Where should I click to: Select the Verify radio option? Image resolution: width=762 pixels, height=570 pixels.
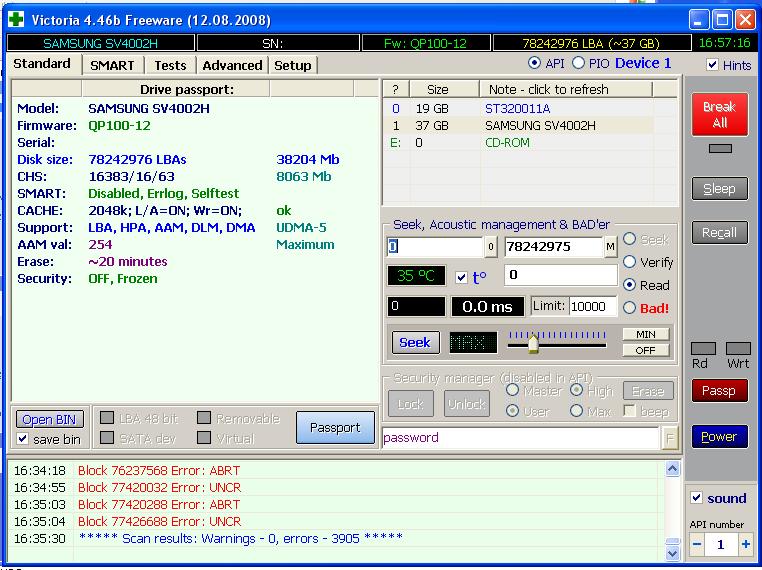pos(629,262)
